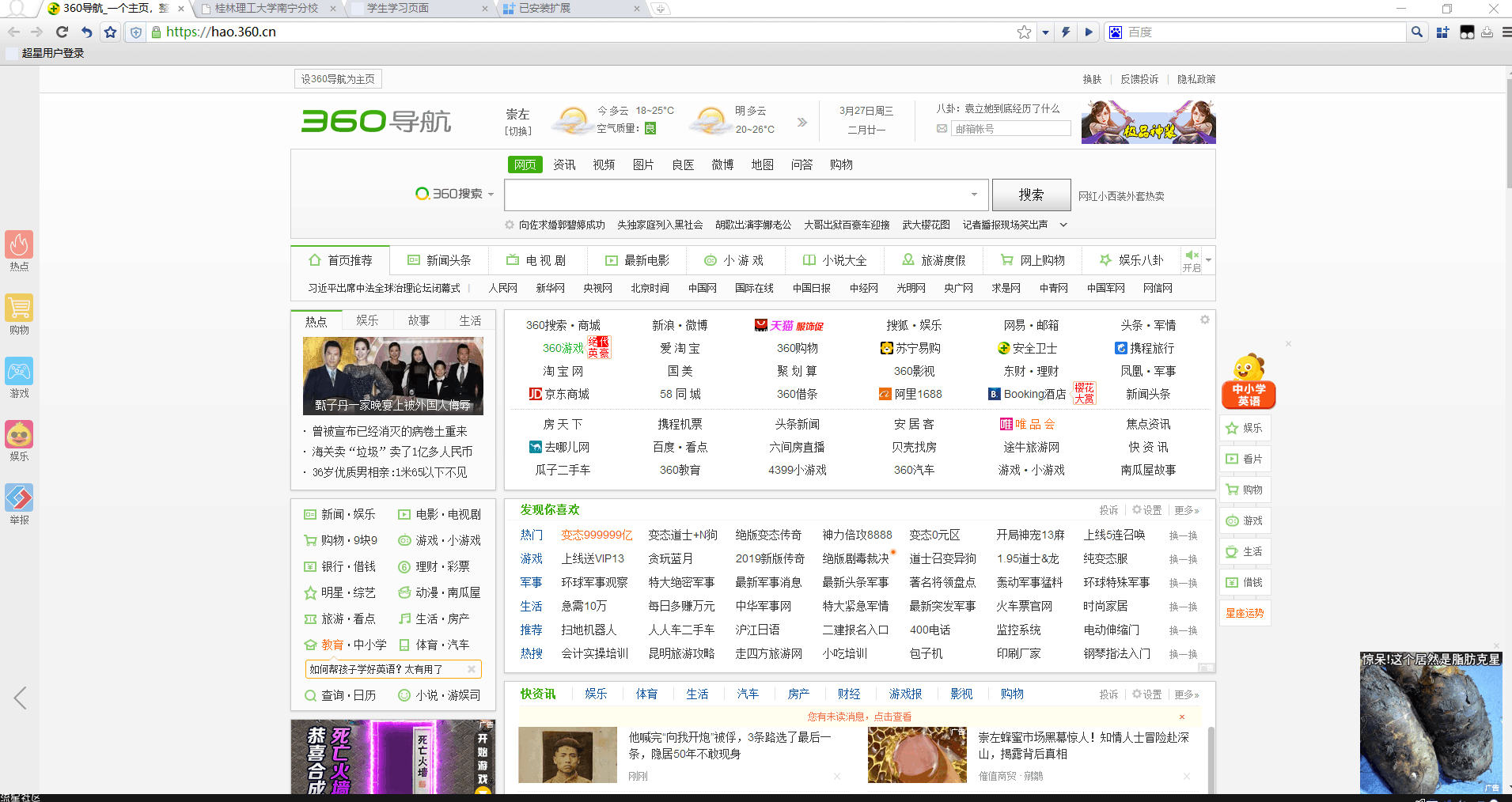Screen dimensions: 1512x802
Task: Click the left collapse arrow on sidebar
Action: click(21, 698)
